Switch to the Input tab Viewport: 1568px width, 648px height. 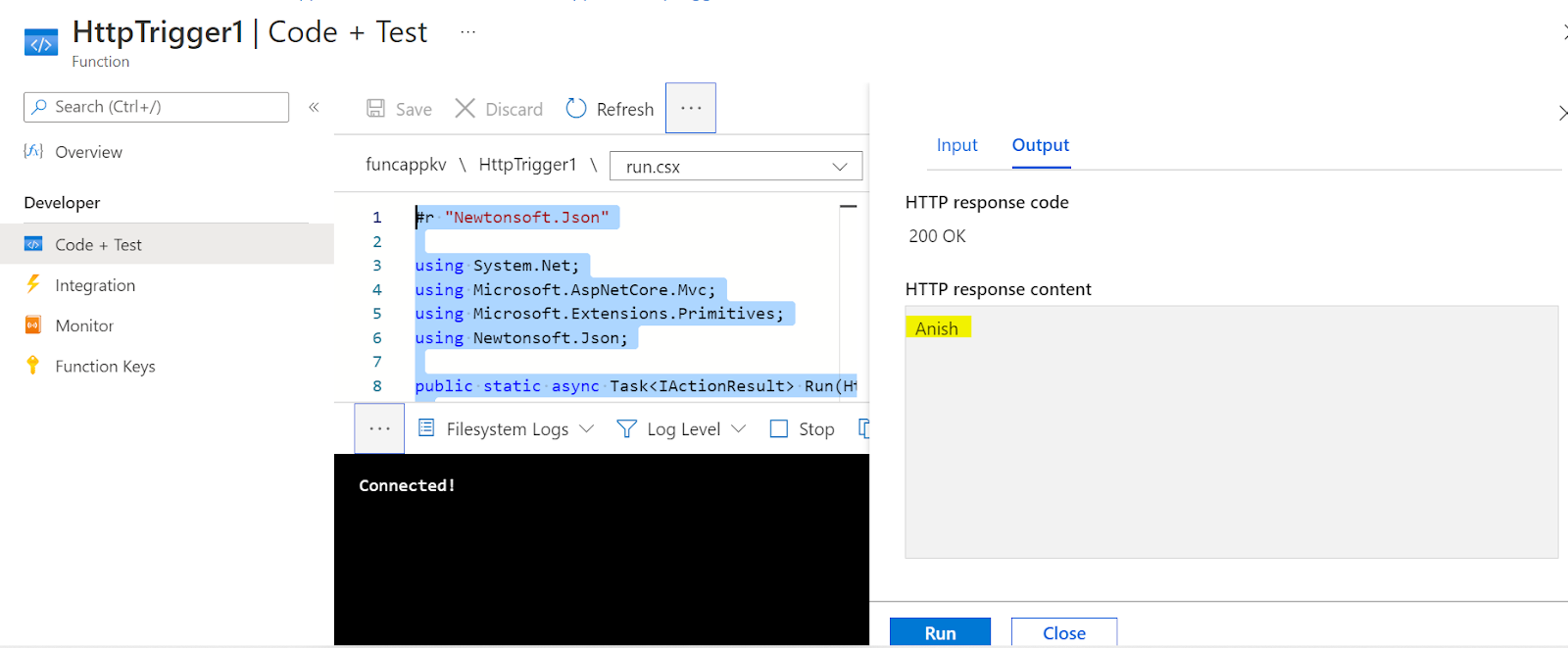(x=956, y=145)
